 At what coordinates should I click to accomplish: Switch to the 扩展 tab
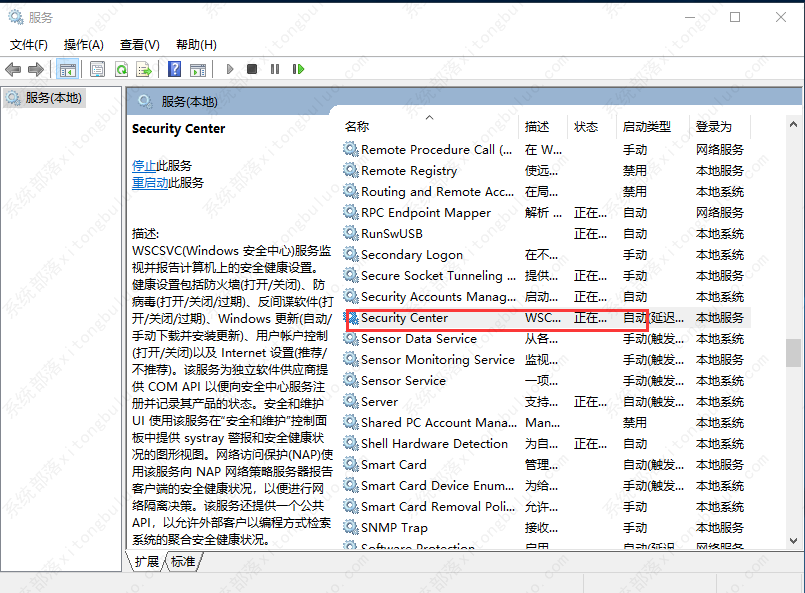pyautogui.click(x=146, y=562)
